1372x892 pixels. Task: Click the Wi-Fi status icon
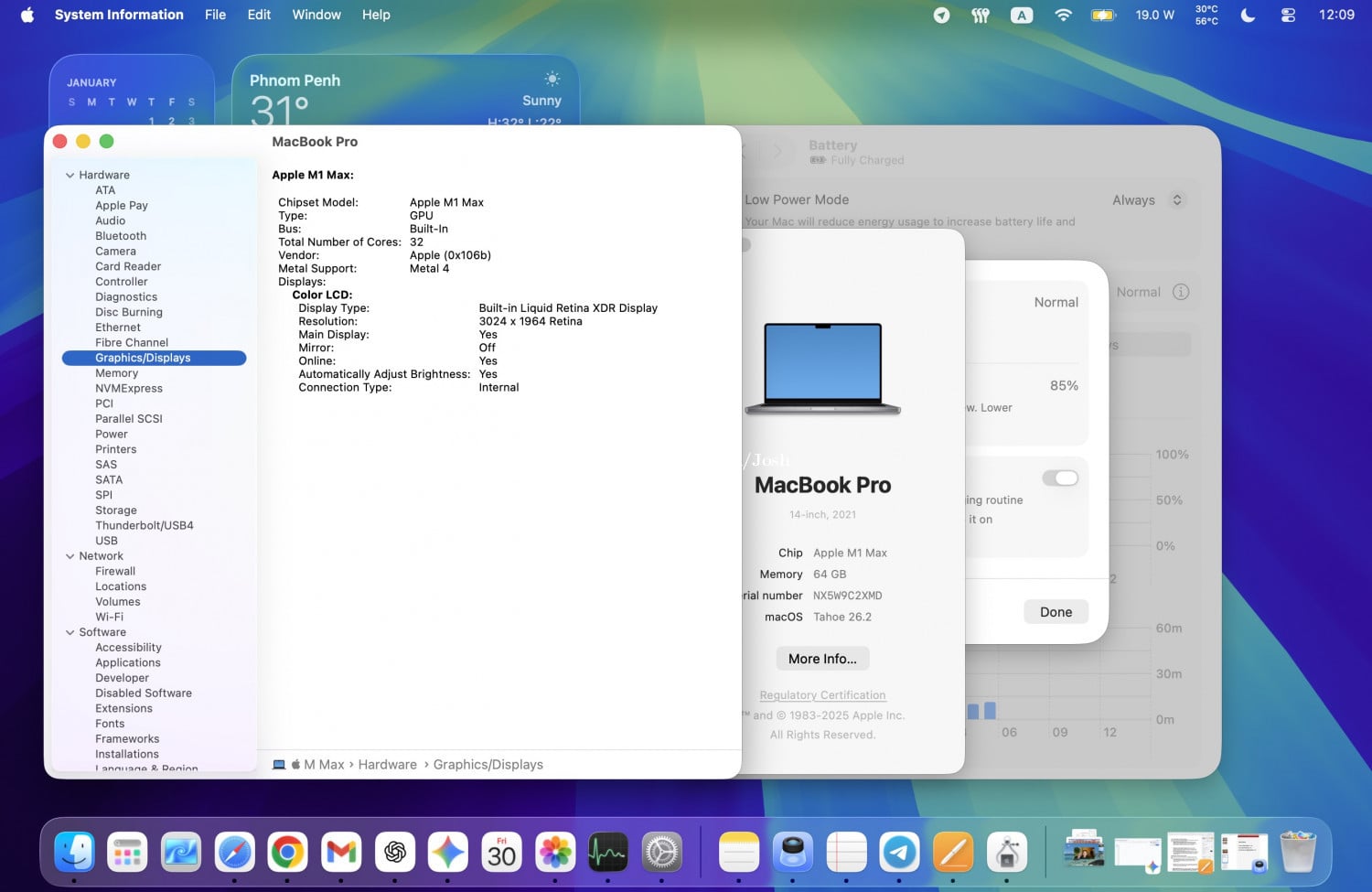click(1063, 15)
